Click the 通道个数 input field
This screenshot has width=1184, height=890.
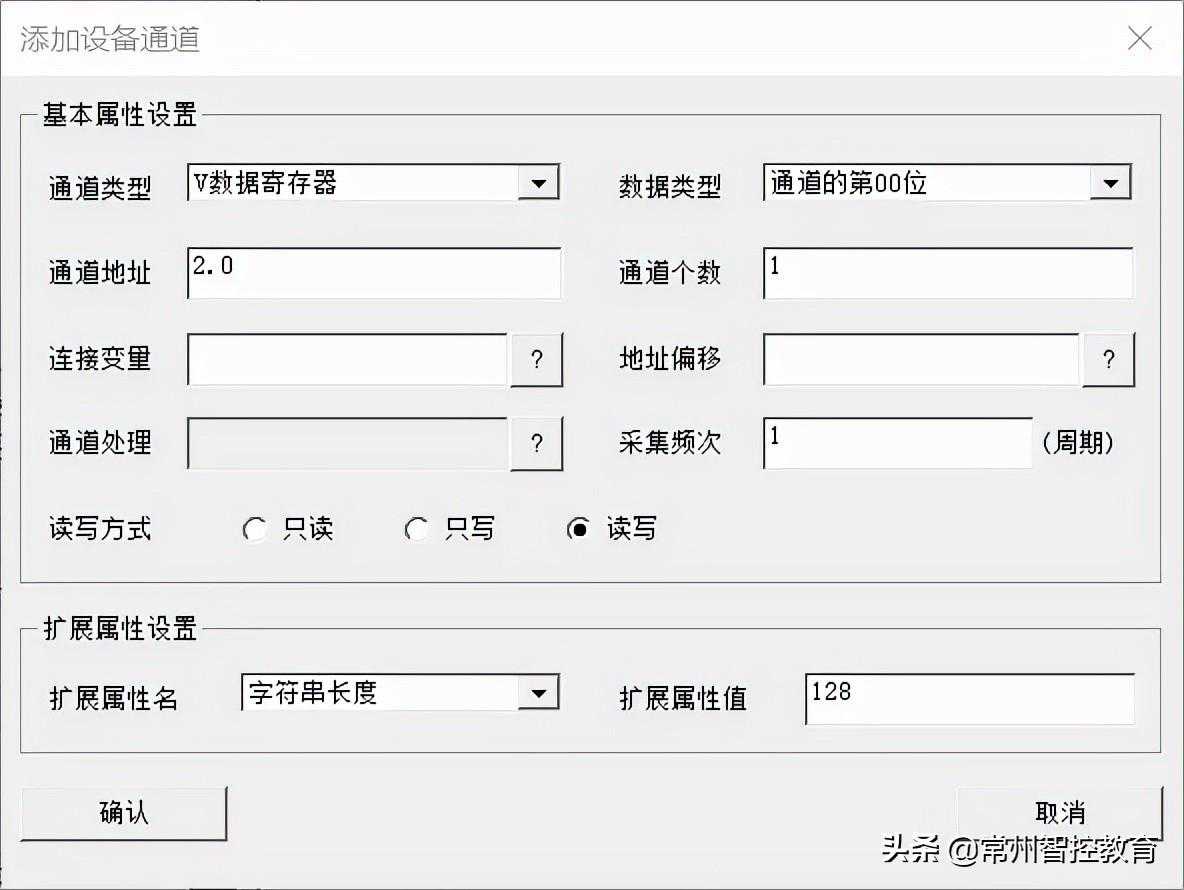tap(947, 273)
